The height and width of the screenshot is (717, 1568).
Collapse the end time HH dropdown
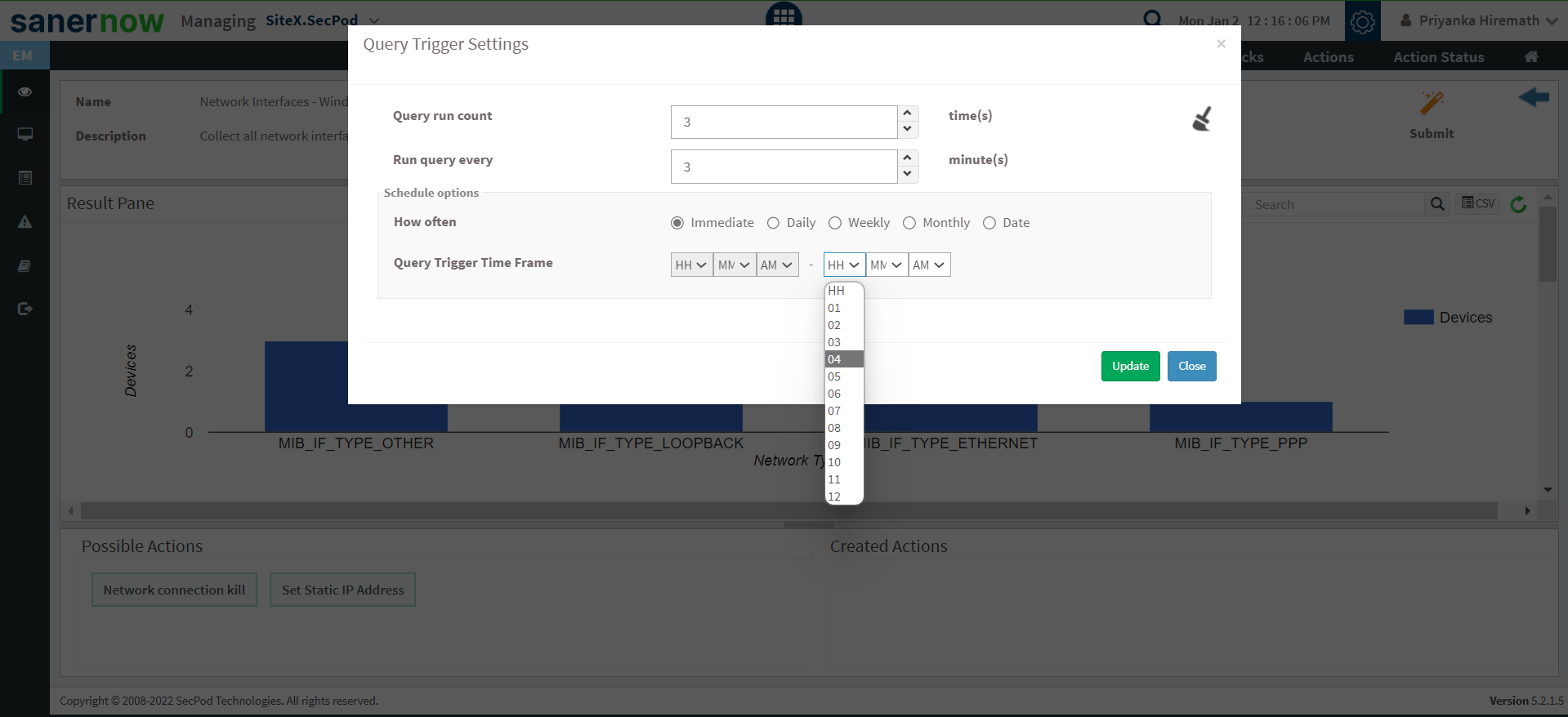844,265
